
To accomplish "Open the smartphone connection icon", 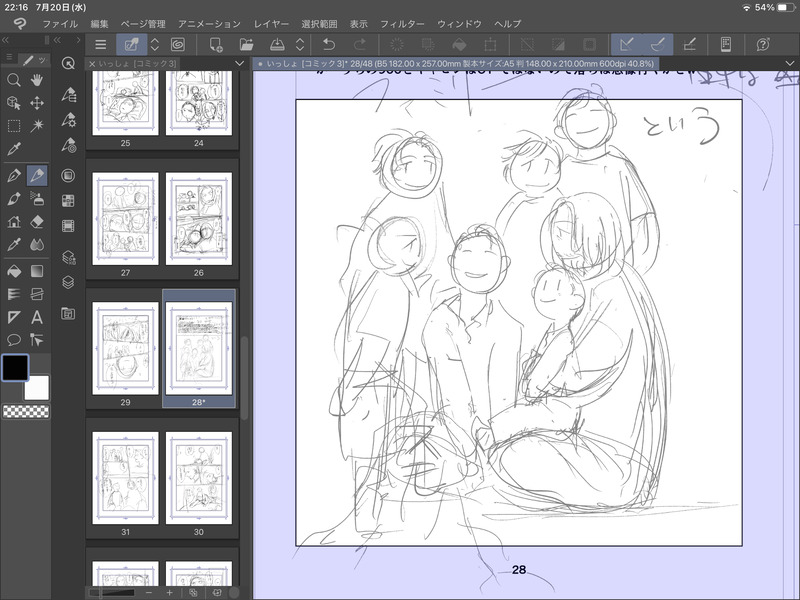I will coord(726,45).
